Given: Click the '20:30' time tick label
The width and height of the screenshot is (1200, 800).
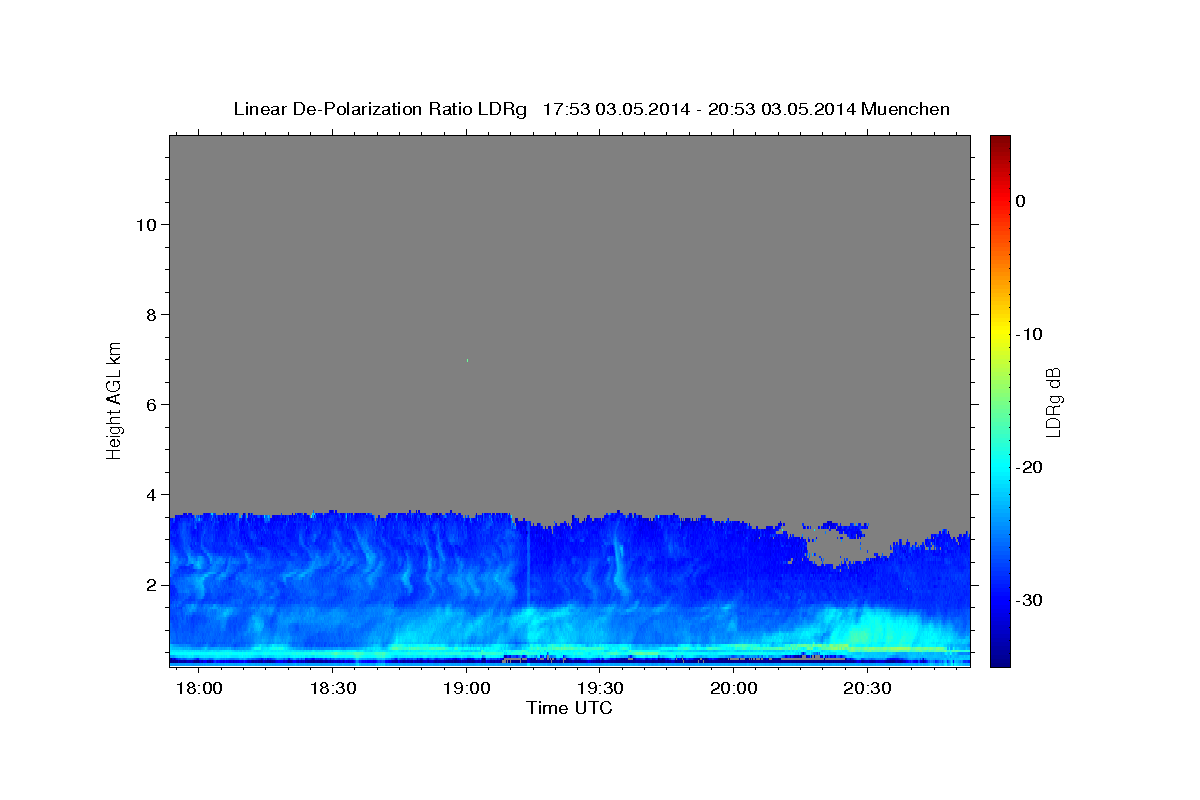Looking at the screenshot, I should [867, 689].
